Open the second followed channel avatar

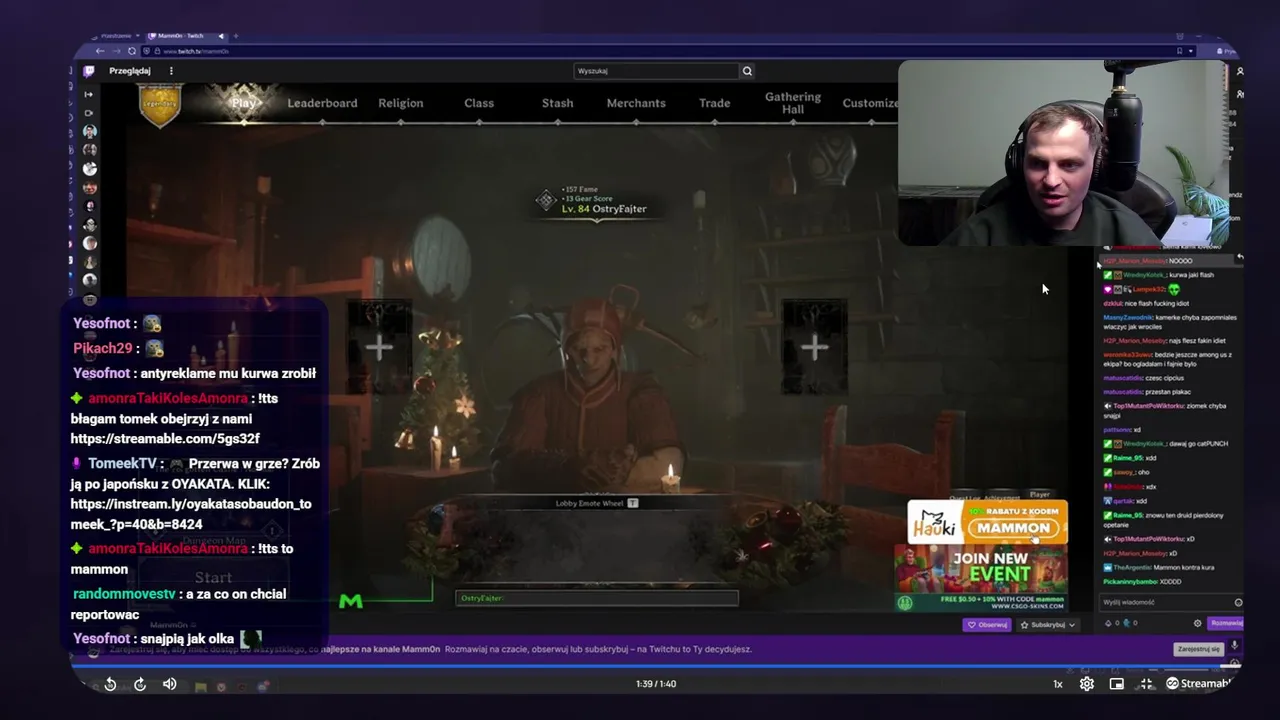click(89, 150)
